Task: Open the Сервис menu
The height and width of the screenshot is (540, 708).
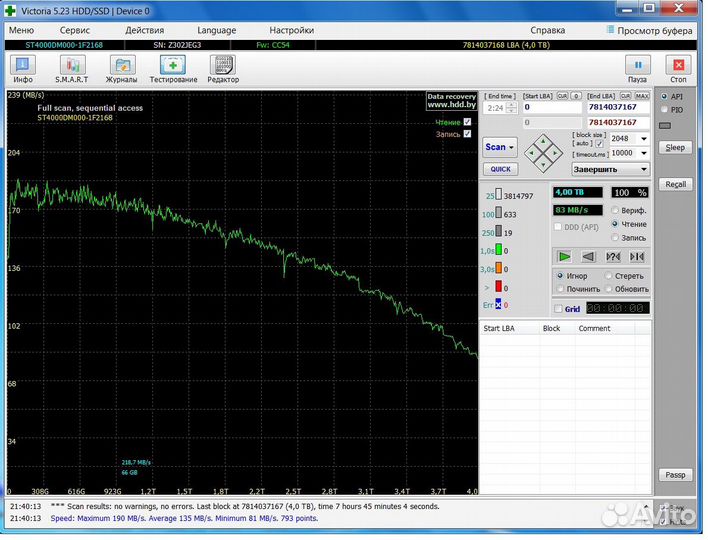Action: pos(75,30)
